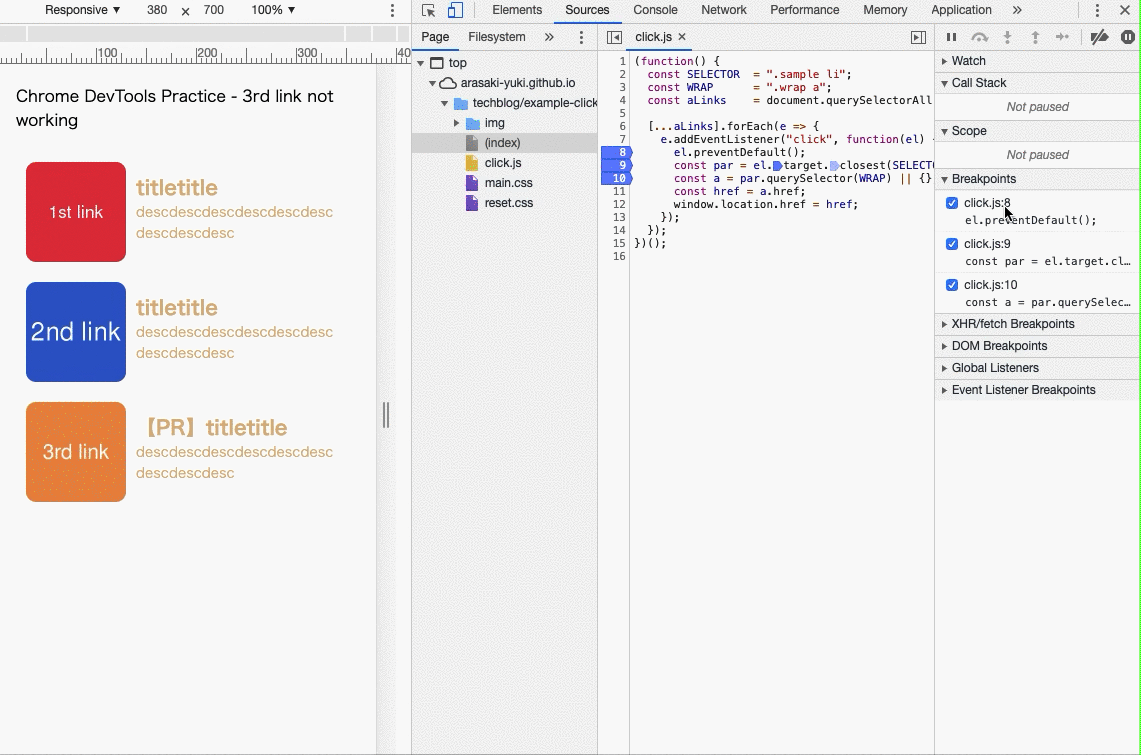The height and width of the screenshot is (755, 1141).
Task: Select main.css in the file tree
Action: click(x=508, y=183)
